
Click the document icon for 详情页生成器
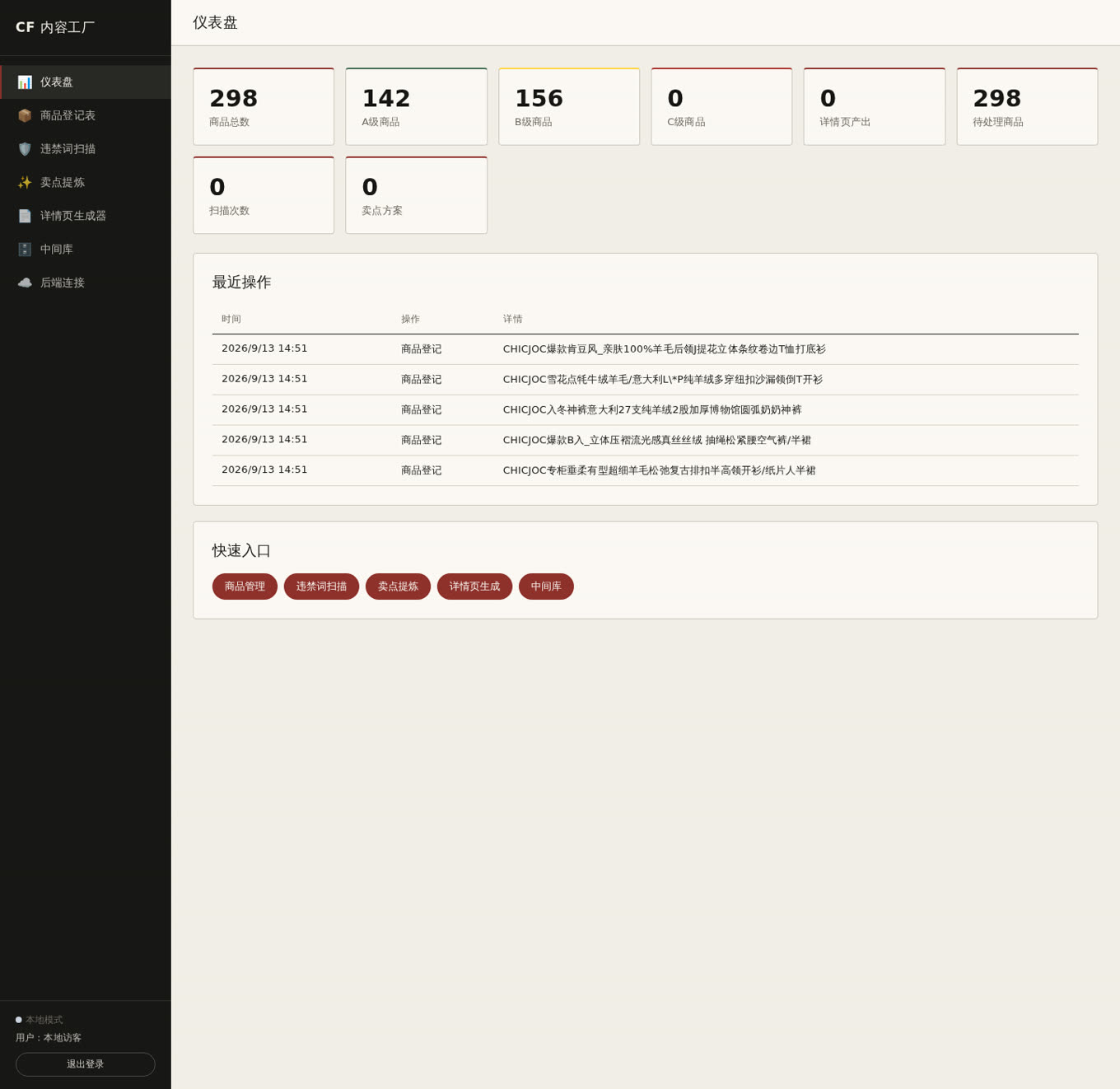[x=25, y=216]
